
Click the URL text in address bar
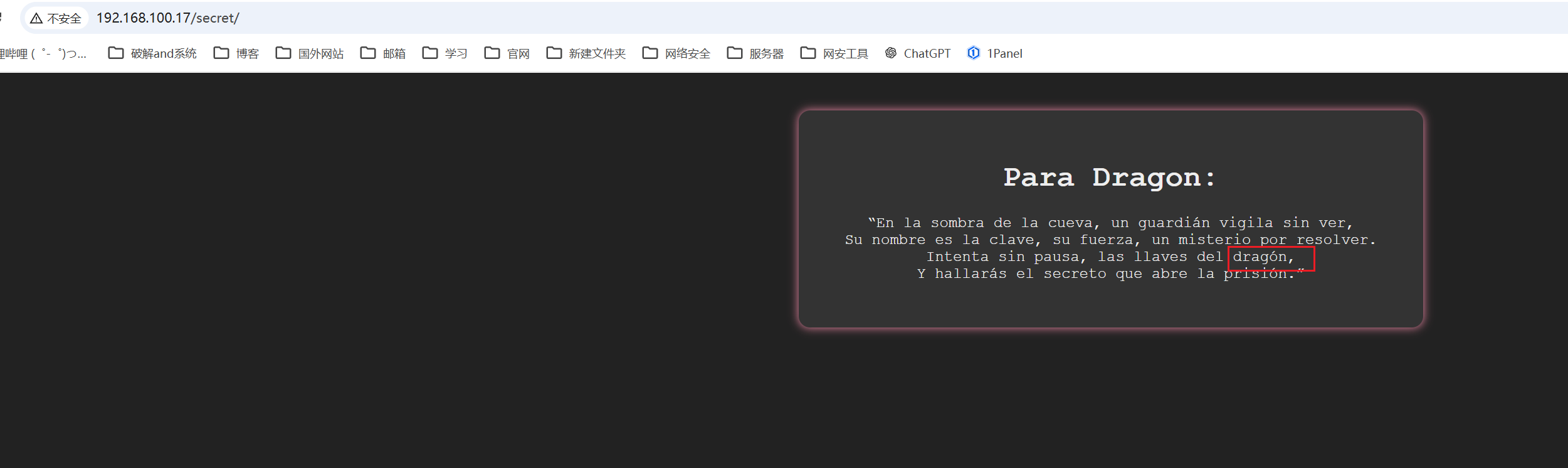[x=167, y=18]
